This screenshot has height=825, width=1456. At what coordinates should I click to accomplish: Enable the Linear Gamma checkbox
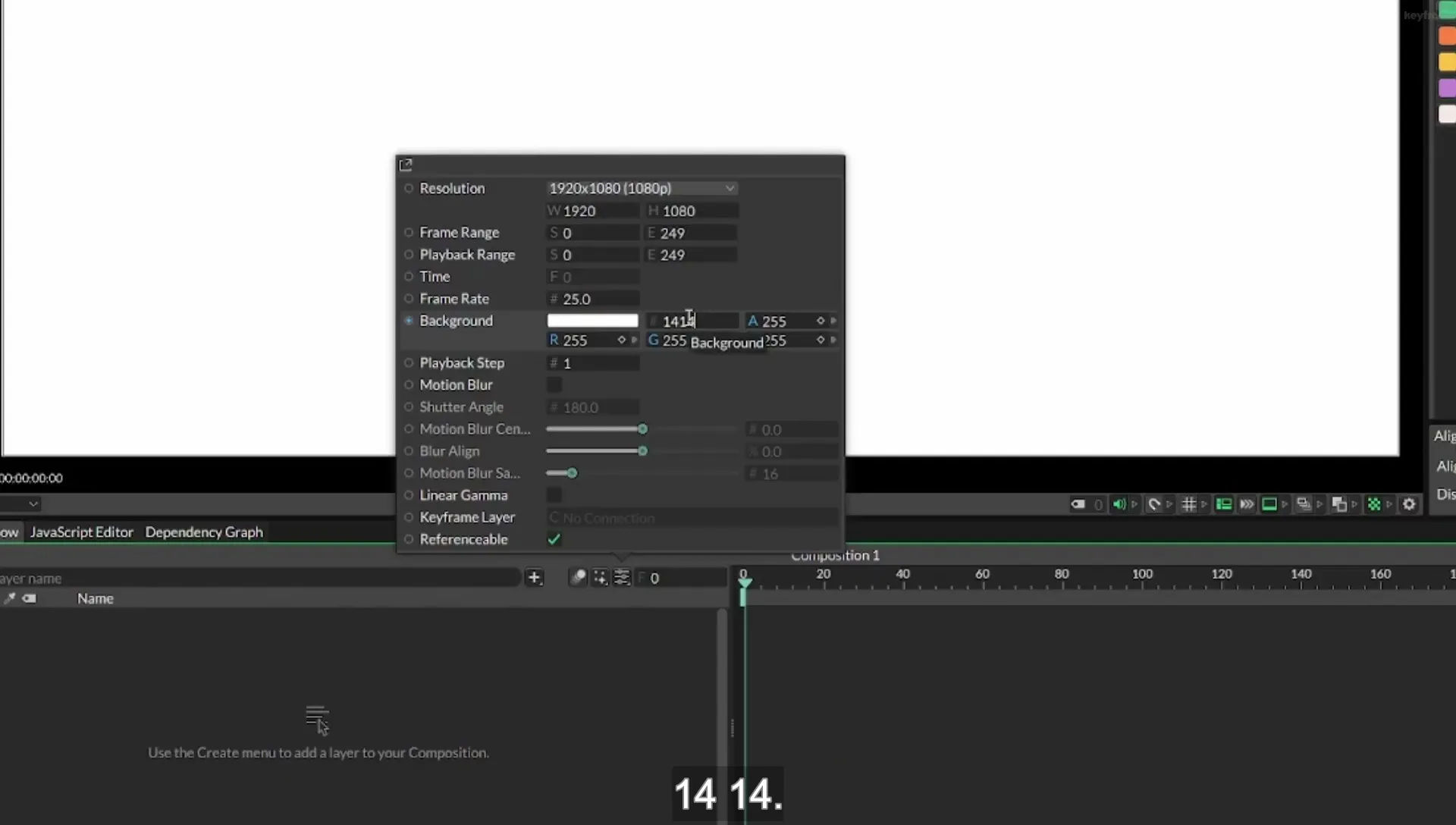pos(554,495)
